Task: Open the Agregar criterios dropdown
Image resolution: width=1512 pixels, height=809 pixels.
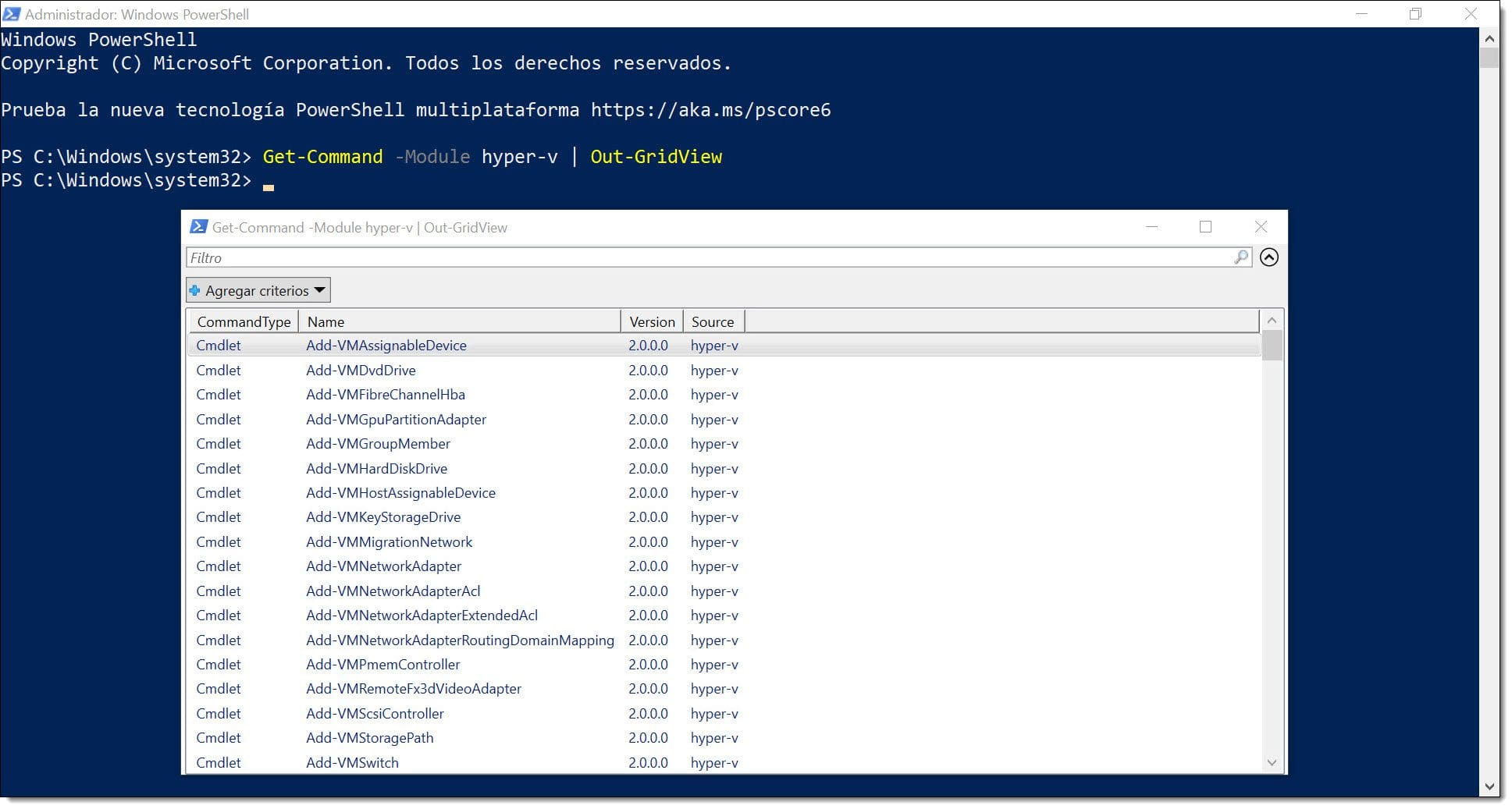Action: (x=258, y=290)
